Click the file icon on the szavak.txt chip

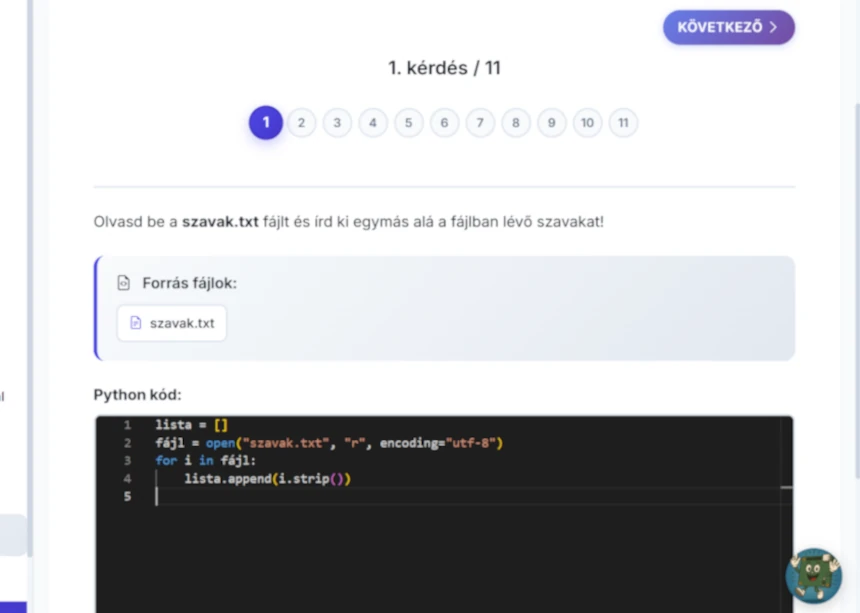tap(135, 323)
